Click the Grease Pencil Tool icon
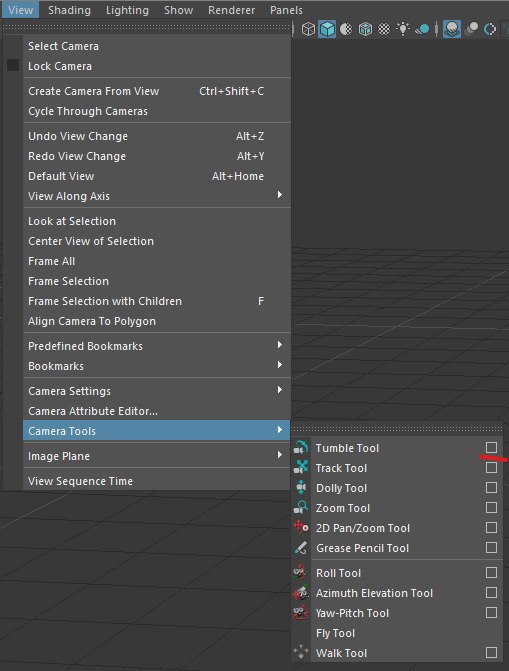Image resolution: width=509 pixels, height=671 pixels. pos(301,548)
